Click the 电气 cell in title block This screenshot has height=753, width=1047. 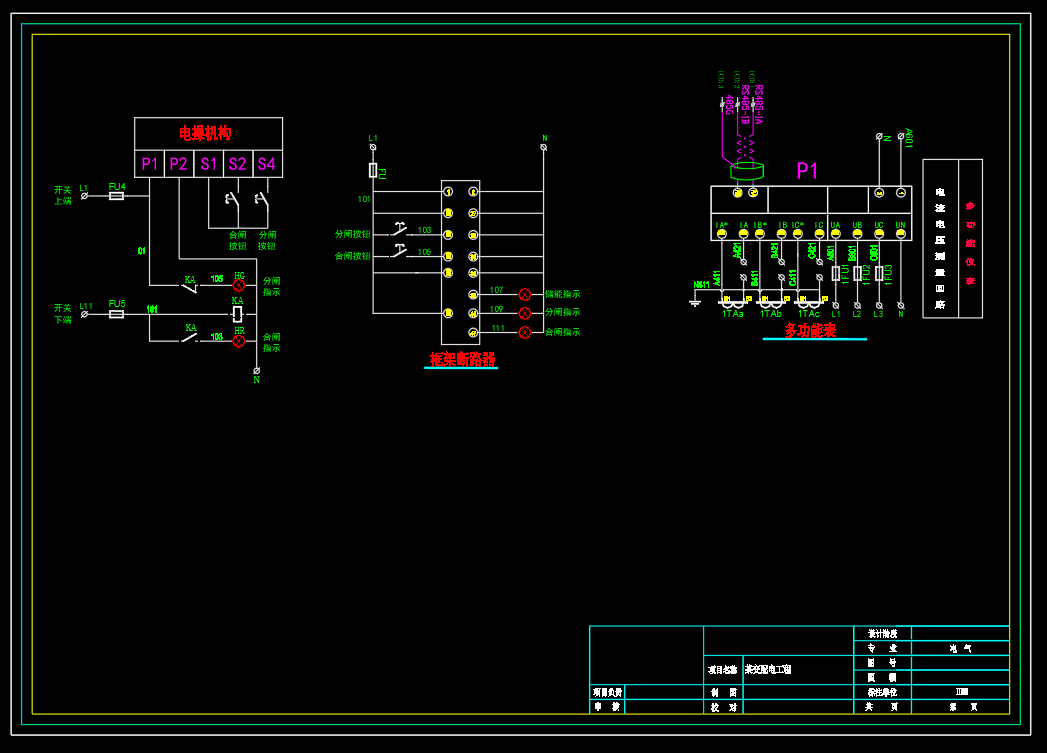coord(960,648)
